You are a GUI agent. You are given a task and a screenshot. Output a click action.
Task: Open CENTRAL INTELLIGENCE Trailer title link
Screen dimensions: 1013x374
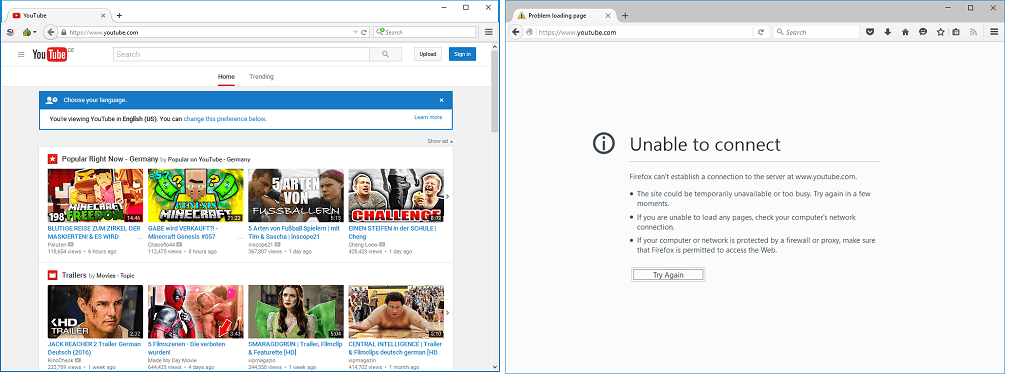click(x=395, y=348)
